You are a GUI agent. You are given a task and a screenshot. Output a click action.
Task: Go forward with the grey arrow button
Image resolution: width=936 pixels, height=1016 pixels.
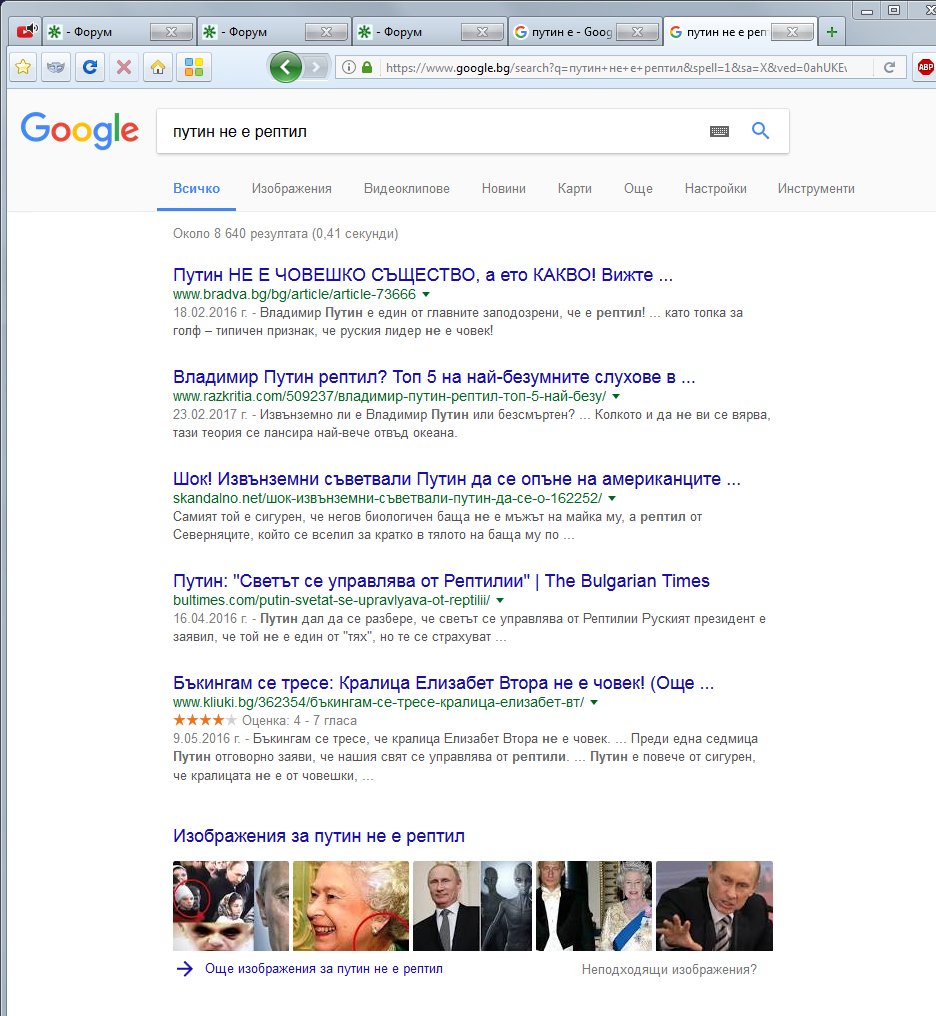[315, 67]
